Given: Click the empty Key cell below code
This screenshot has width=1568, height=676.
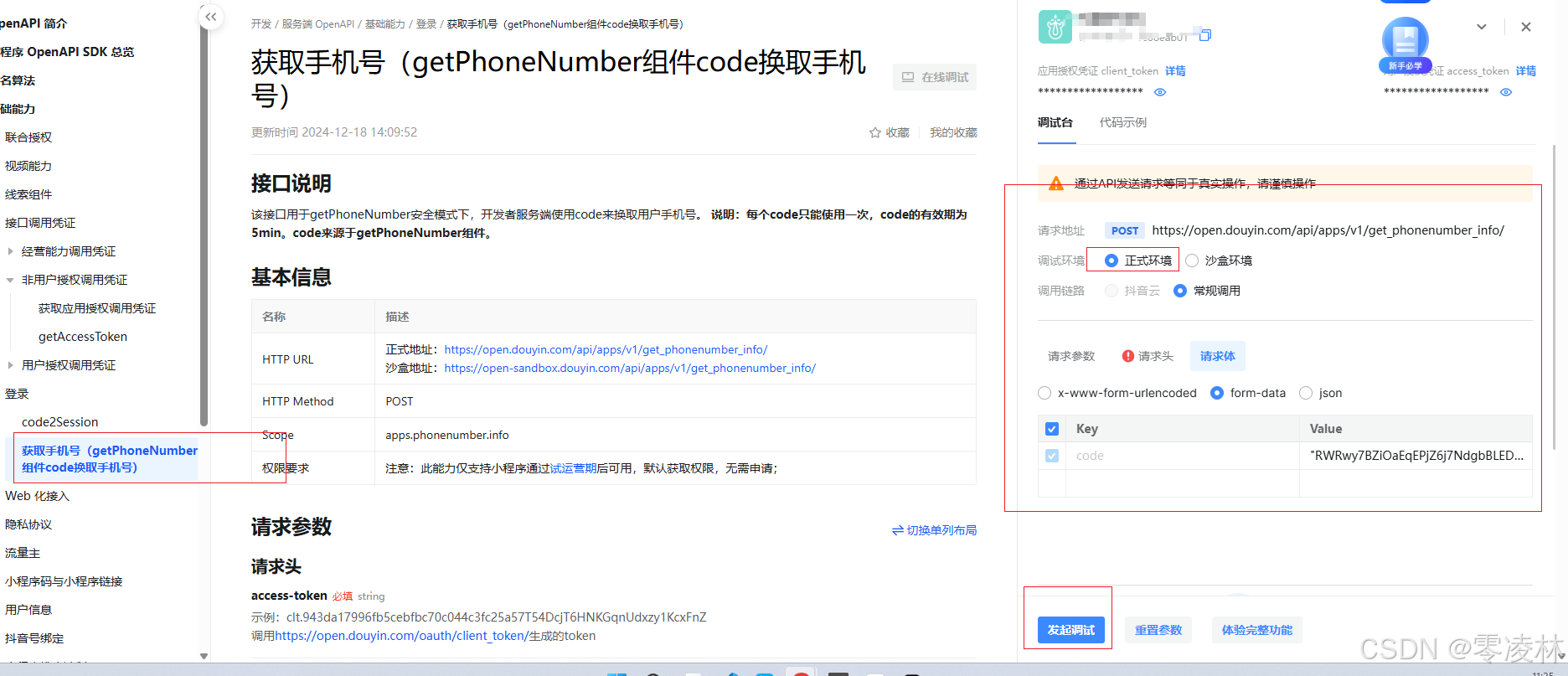Looking at the screenshot, I should click(1182, 483).
